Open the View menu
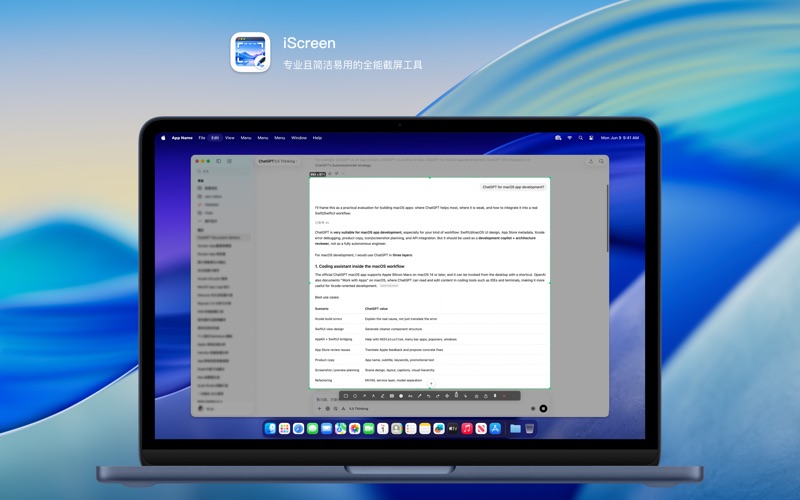Screen dimensions: 800x500 [x=230, y=138]
